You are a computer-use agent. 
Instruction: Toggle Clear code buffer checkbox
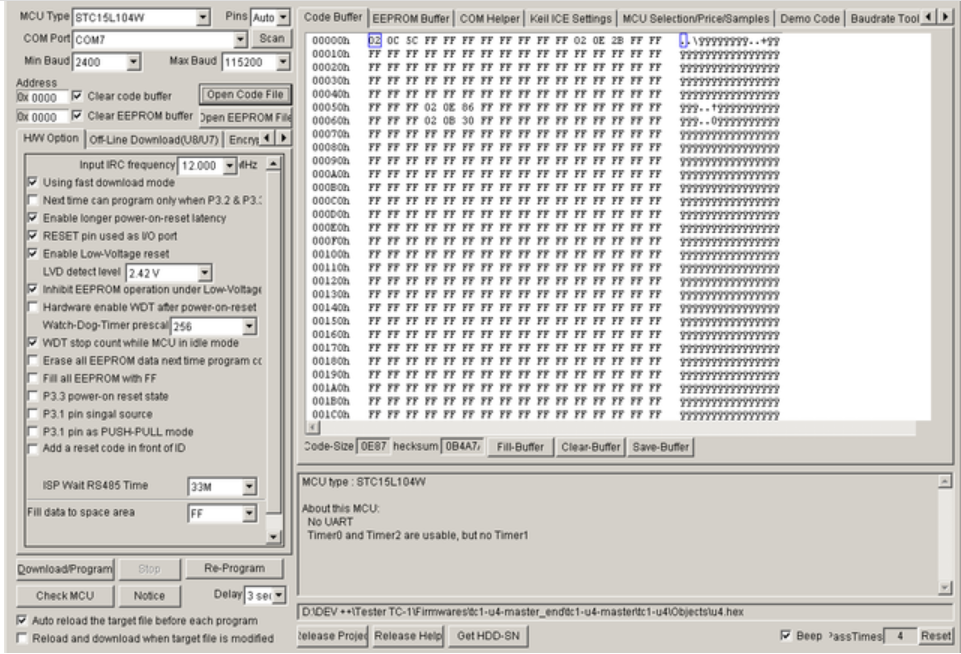(x=77, y=96)
